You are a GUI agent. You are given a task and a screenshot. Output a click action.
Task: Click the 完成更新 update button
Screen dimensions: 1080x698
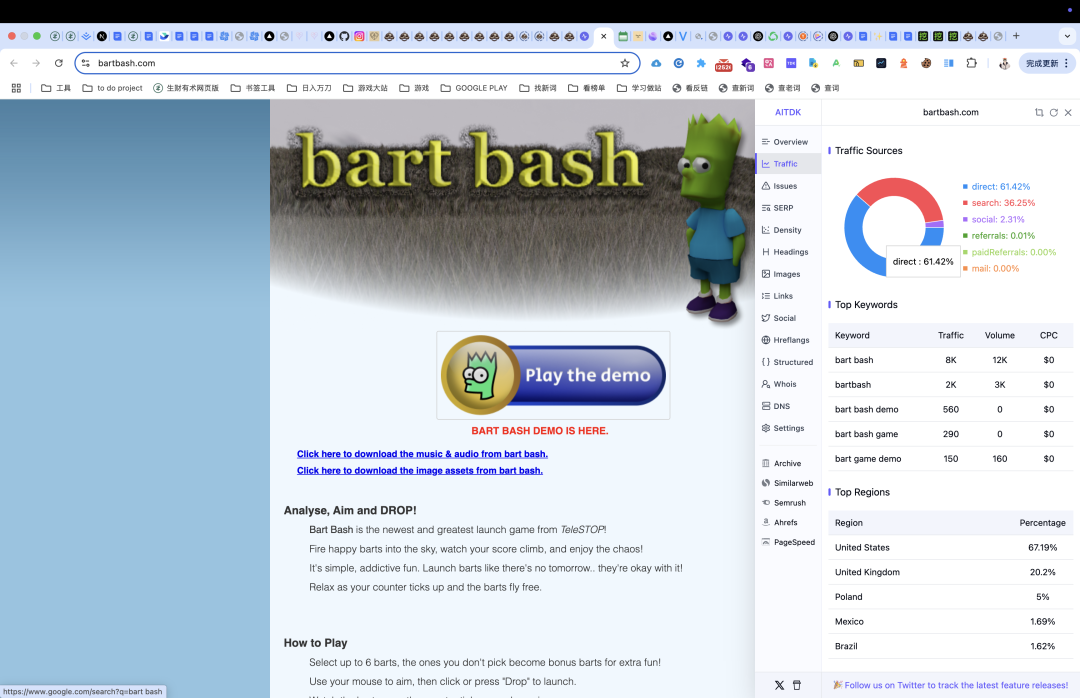(1047, 63)
